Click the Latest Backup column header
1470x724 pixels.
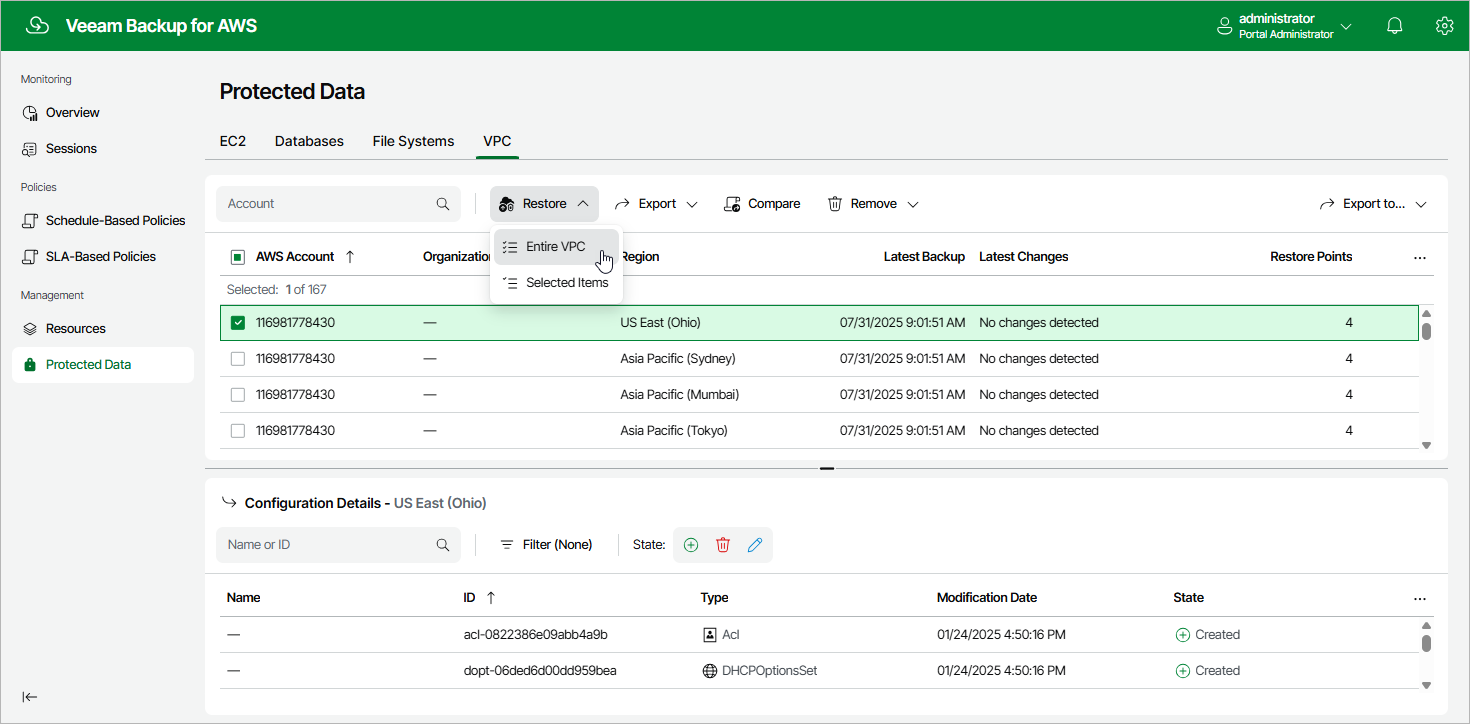click(924, 257)
